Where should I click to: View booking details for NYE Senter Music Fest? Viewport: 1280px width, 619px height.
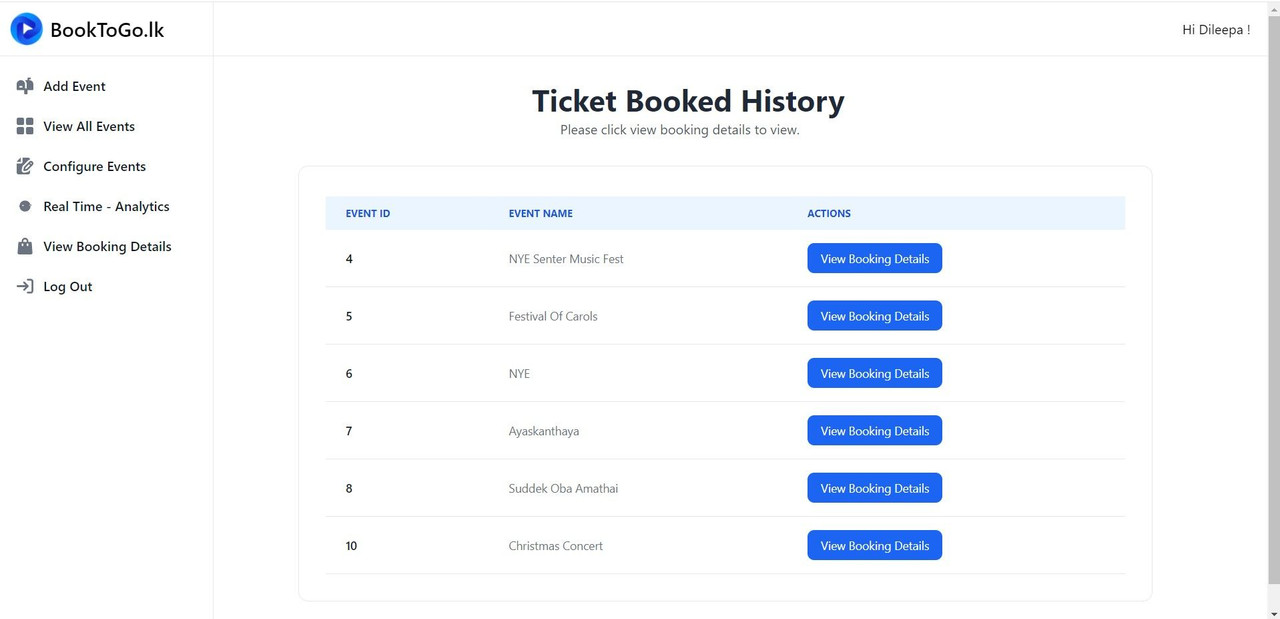click(874, 258)
